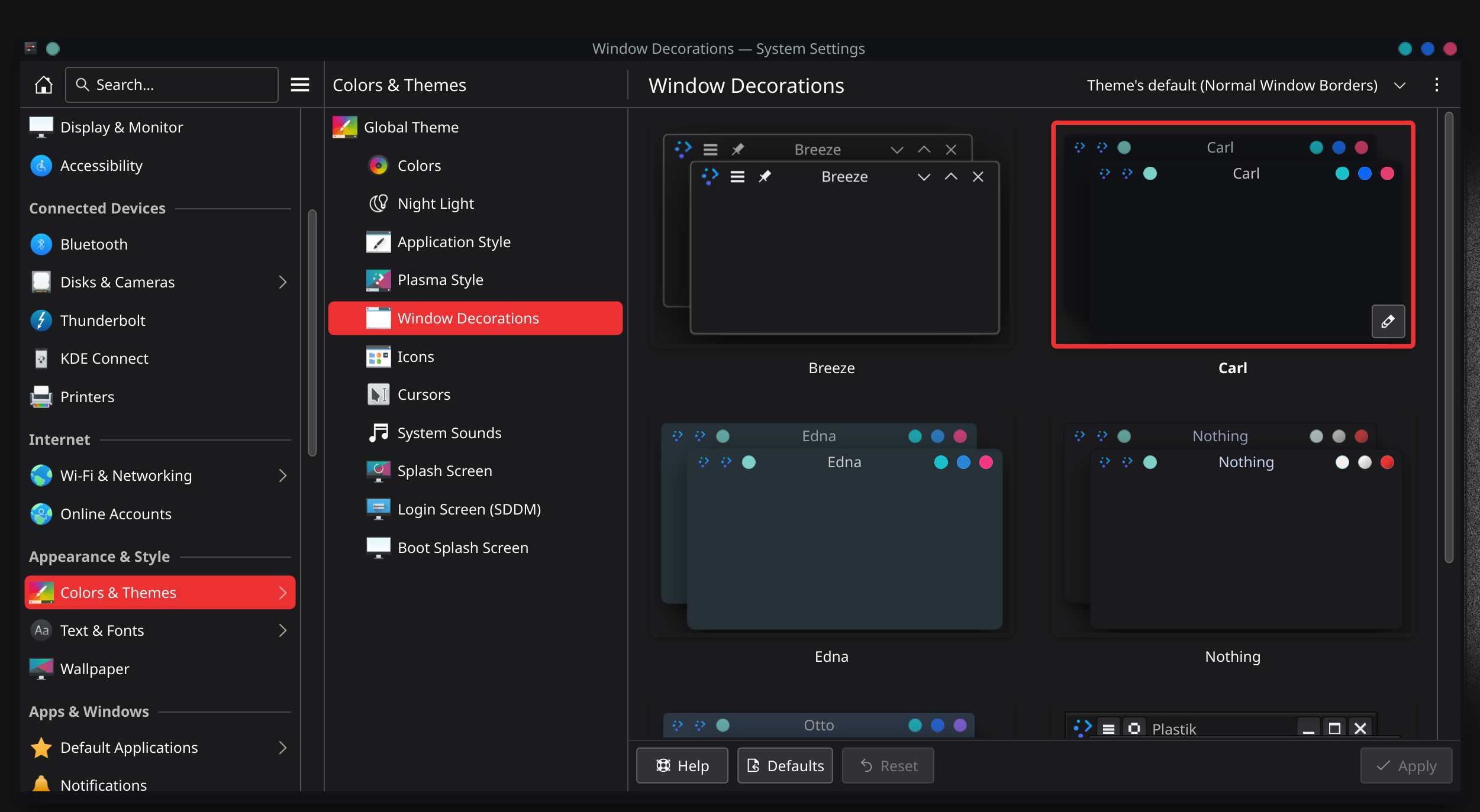This screenshot has width=1480, height=812.
Task: Open the Login Screen (SDDM) page
Action: click(x=475, y=509)
